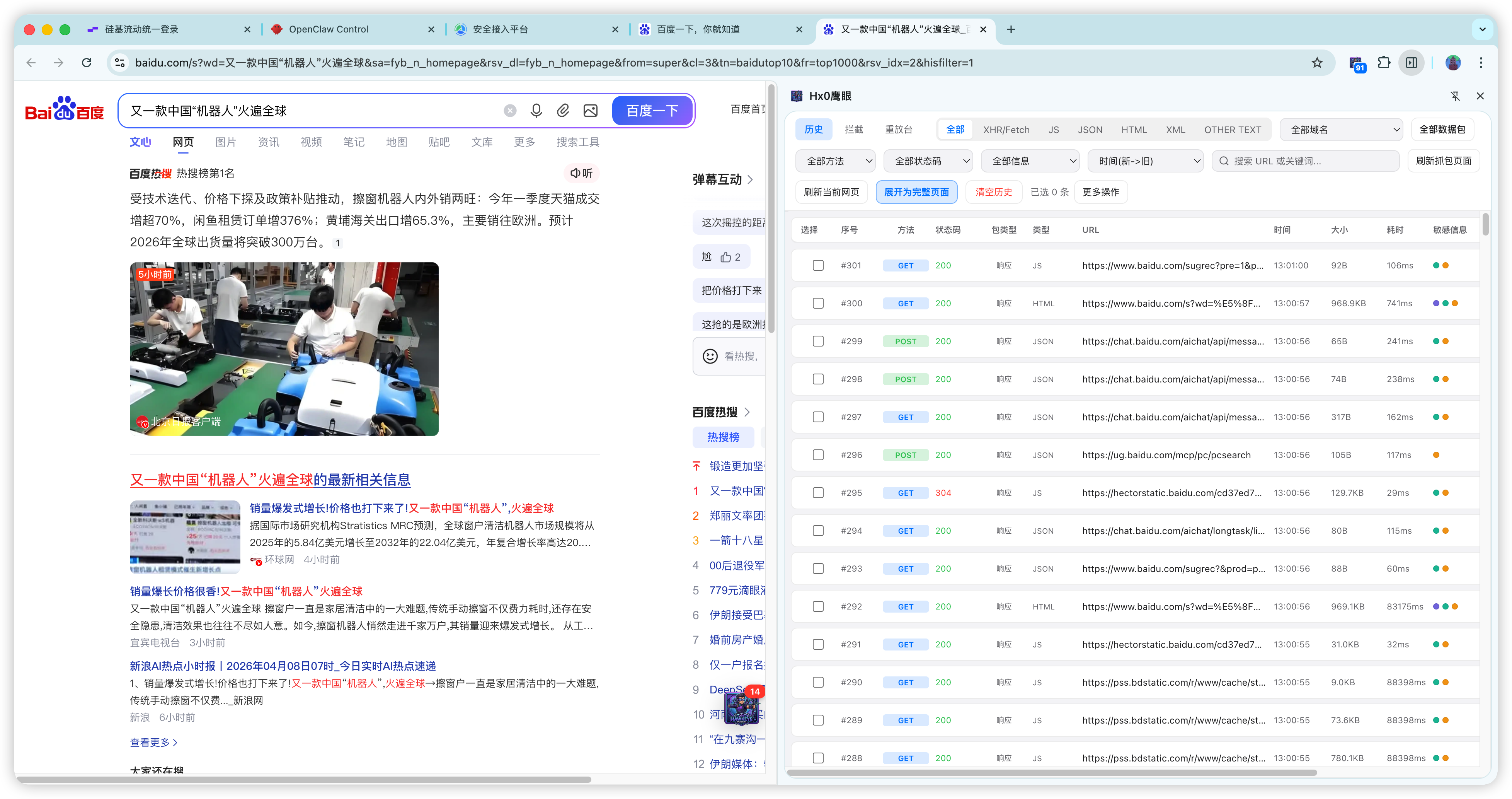Expand the 弹幕互动 section chevron
The height and width of the screenshot is (799, 1512).
pyautogui.click(x=750, y=180)
